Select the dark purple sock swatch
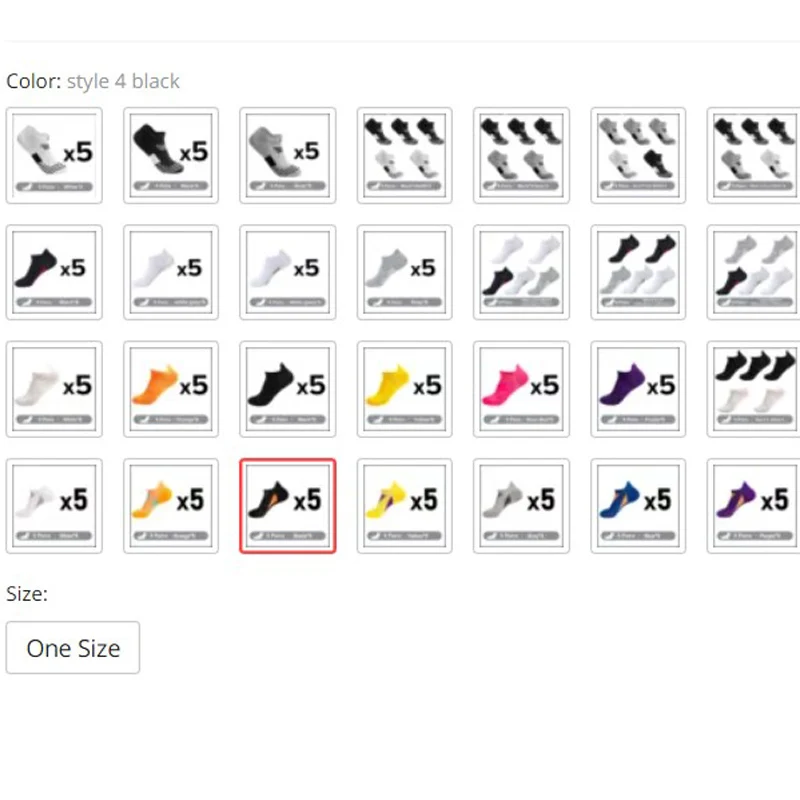Viewport: 800px width, 800px height. coord(637,388)
